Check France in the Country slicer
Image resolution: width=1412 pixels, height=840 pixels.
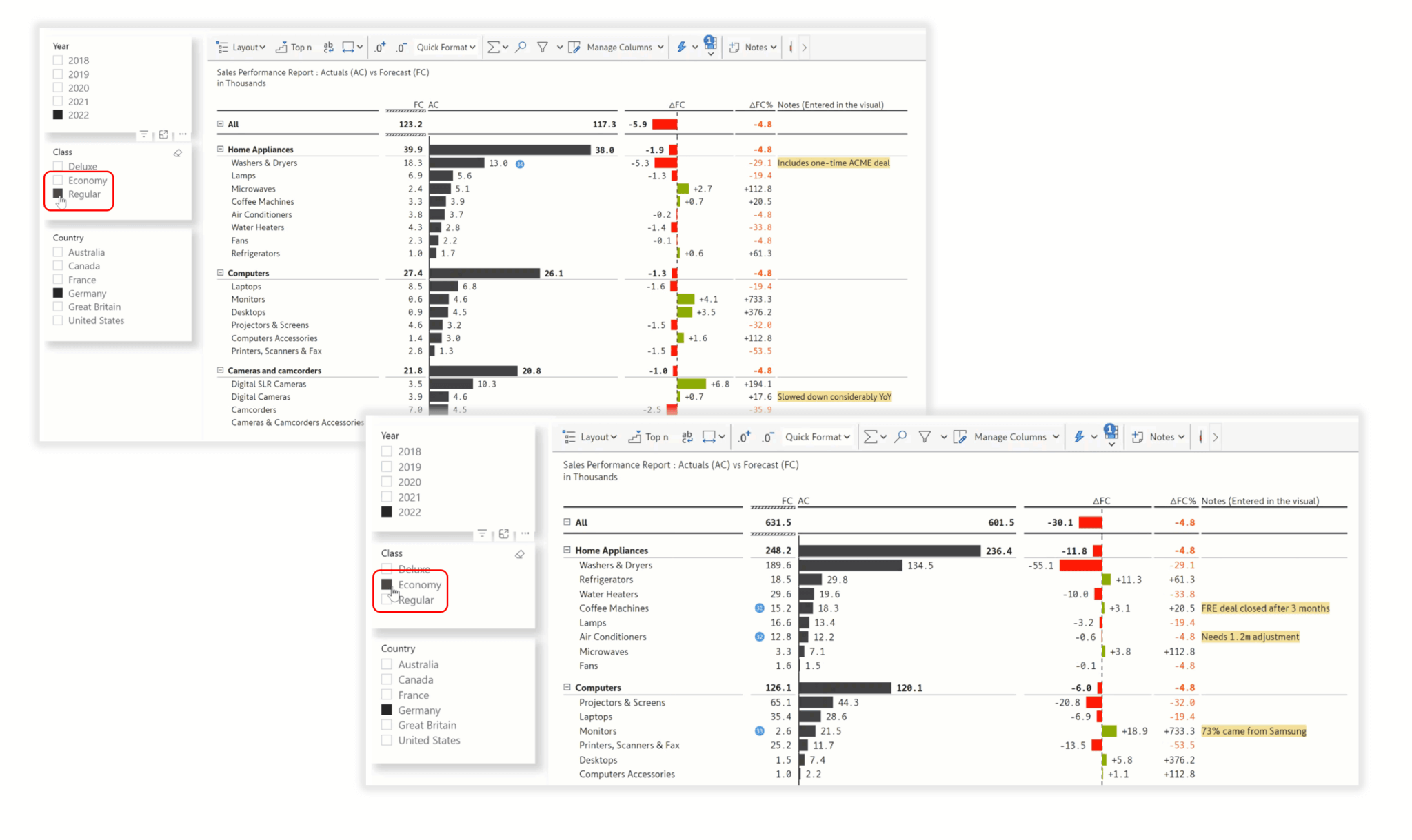(x=58, y=279)
